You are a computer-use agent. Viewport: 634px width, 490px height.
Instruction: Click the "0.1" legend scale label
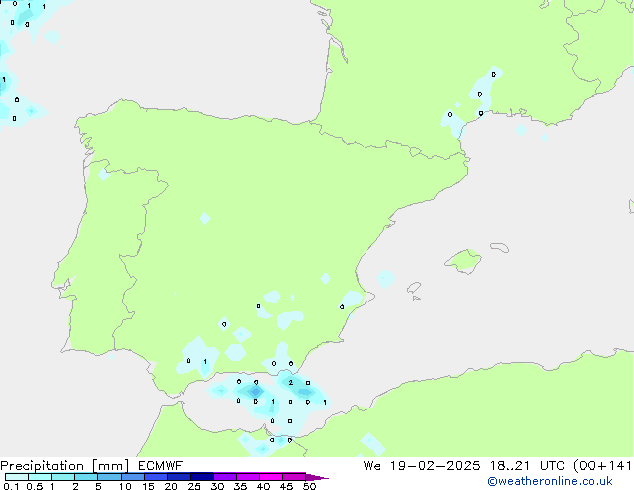click(x=11, y=486)
